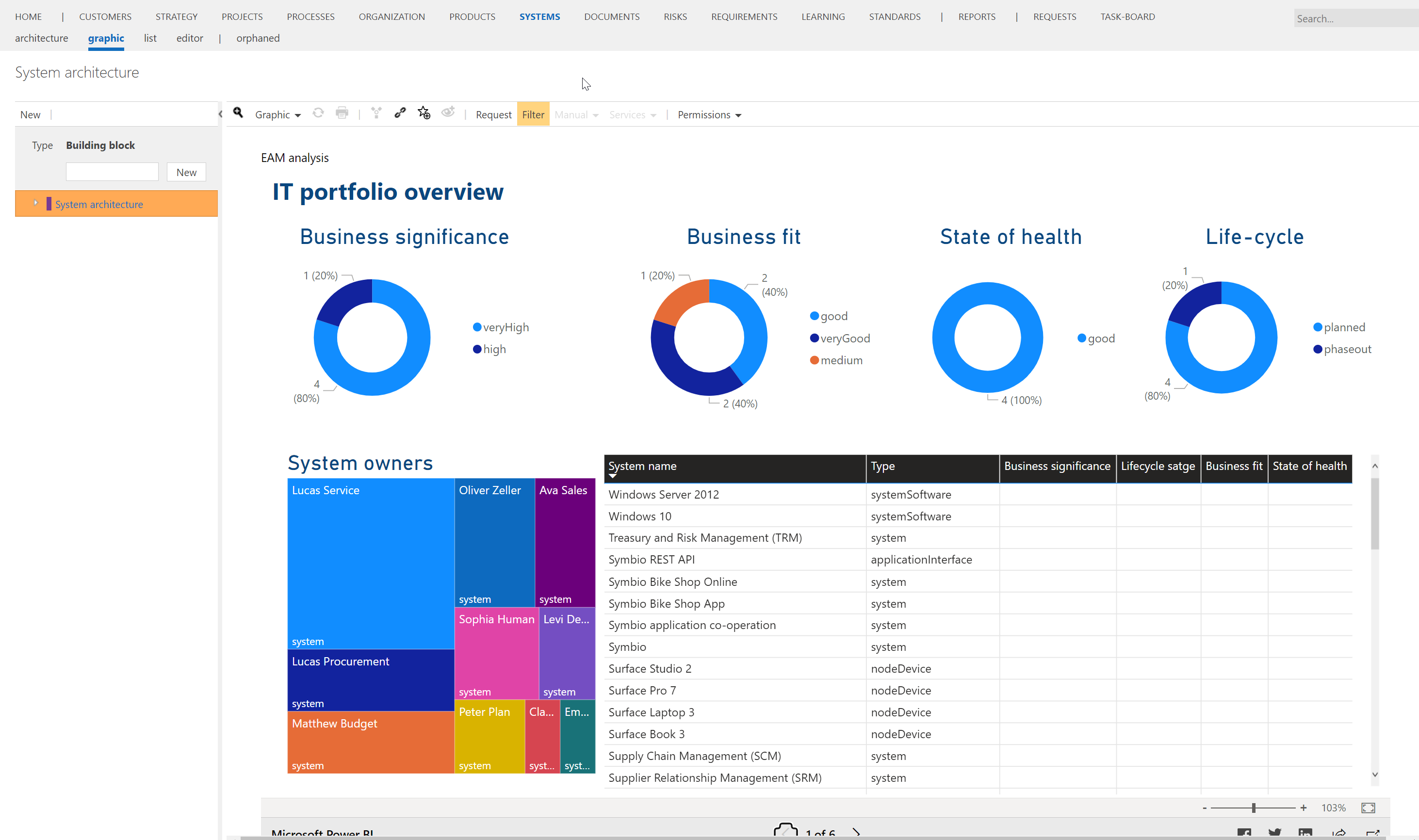Click the refresh icon in graphic toolbar
Viewport: 1419px width, 840px height.
(x=318, y=113)
